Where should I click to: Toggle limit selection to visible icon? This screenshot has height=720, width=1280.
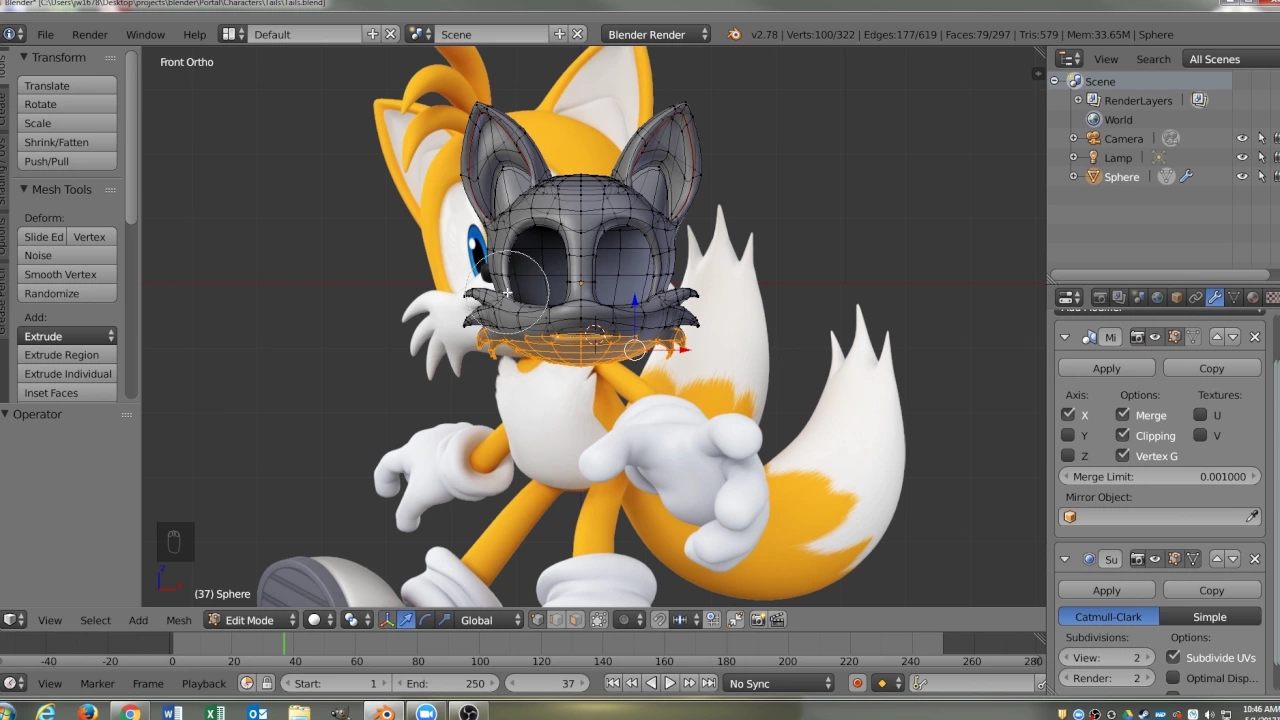(599, 620)
